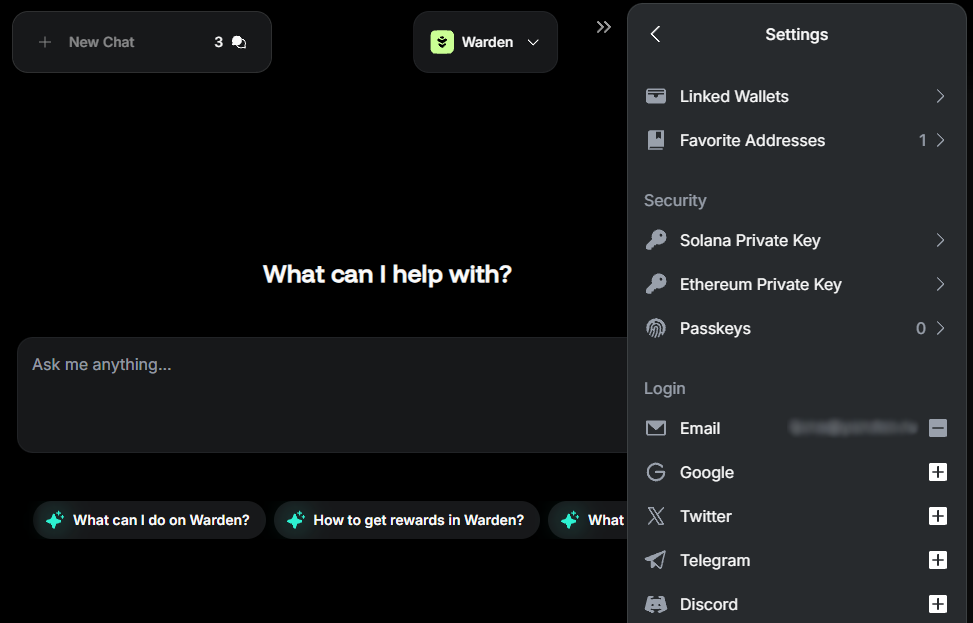Select the Warden agent button

(x=485, y=42)
